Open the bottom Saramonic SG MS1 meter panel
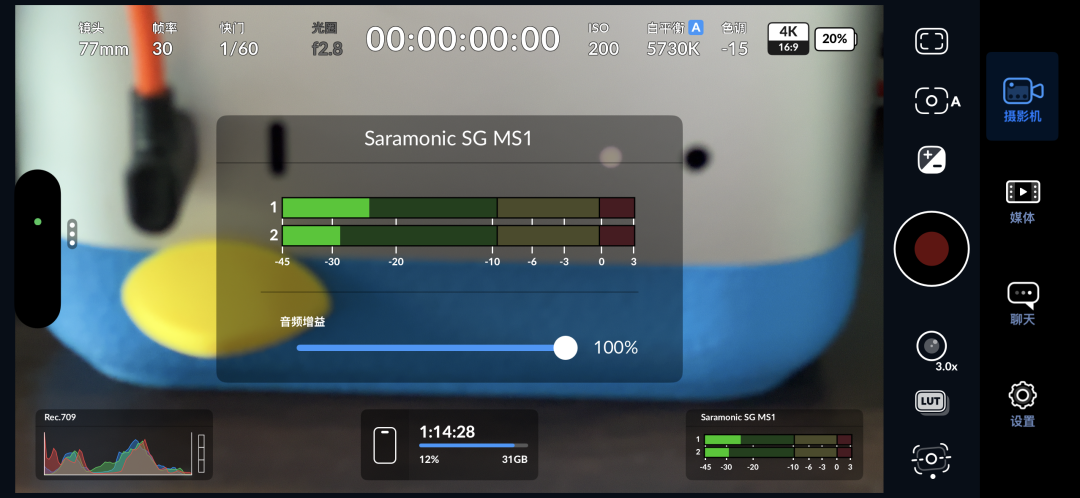Image resolution: width=1080 pixels, height=498 pixels. click(774, 444)
